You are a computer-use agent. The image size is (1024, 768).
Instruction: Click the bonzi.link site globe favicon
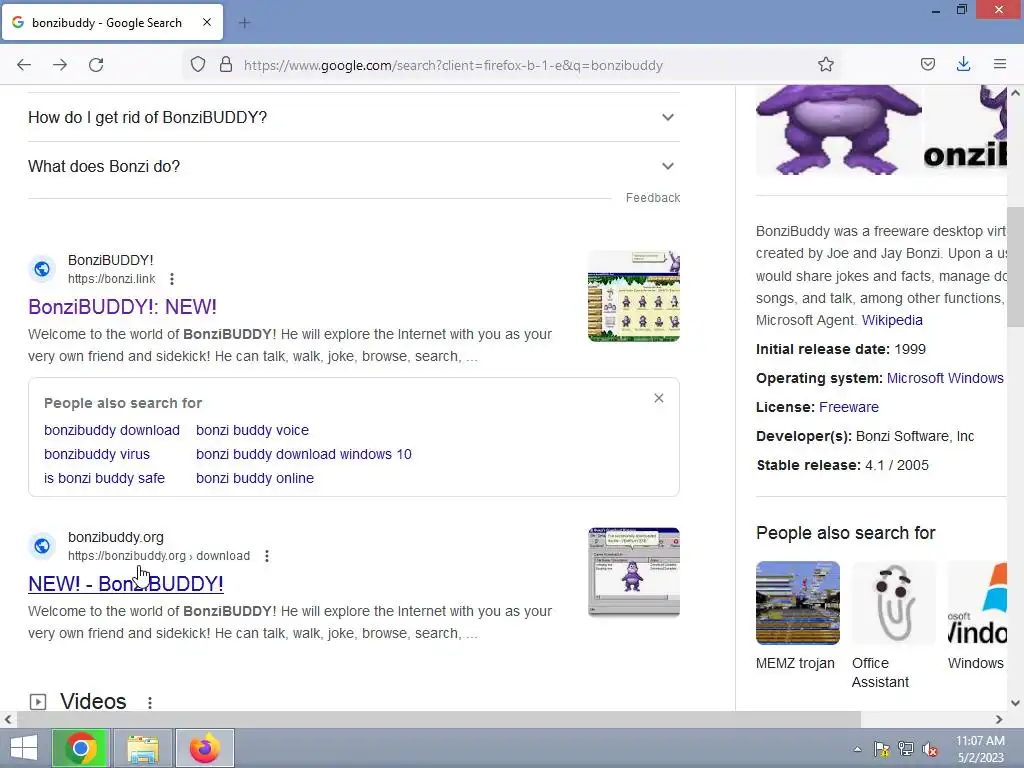42,269
